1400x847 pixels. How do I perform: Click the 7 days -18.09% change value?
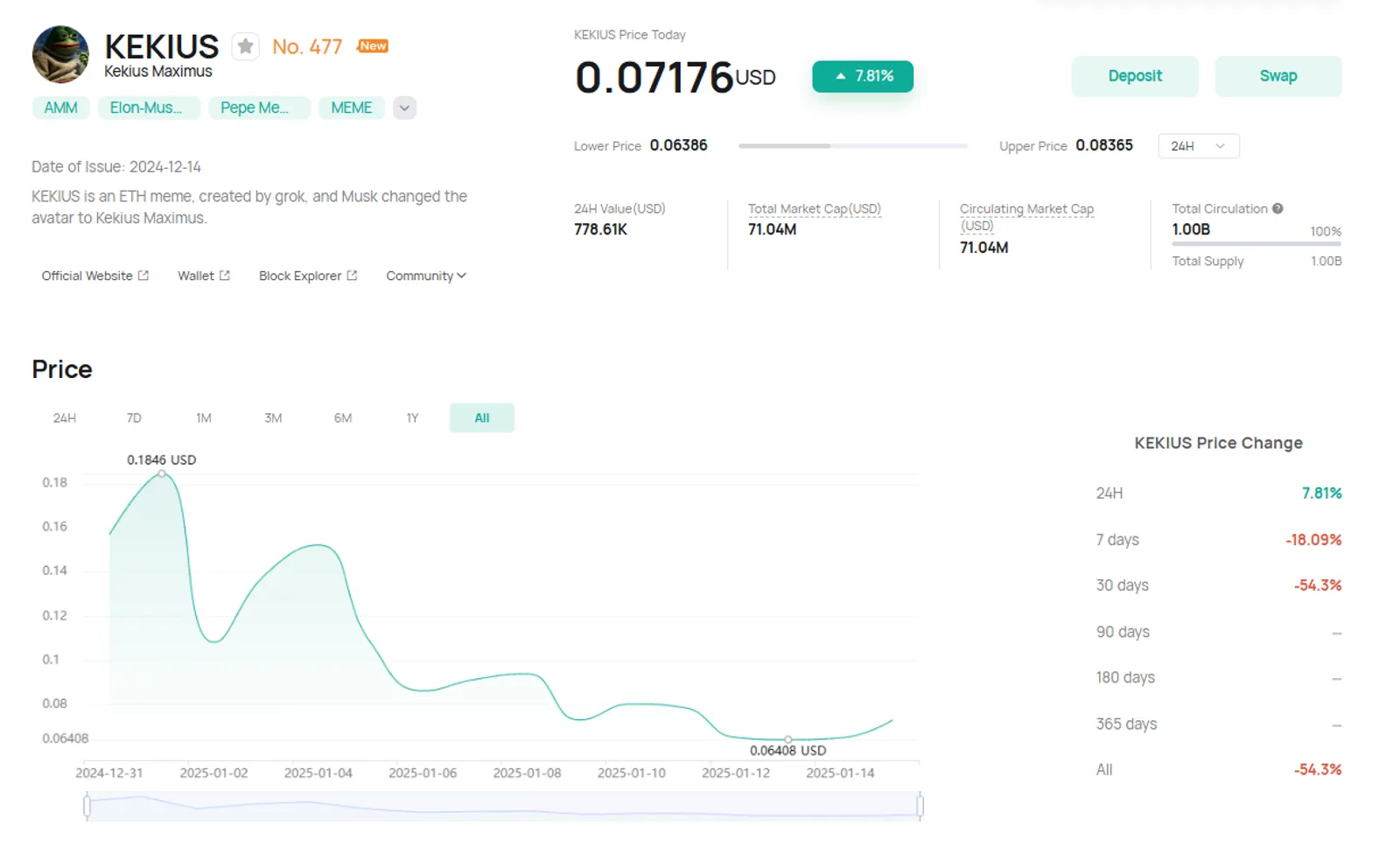1313,540
